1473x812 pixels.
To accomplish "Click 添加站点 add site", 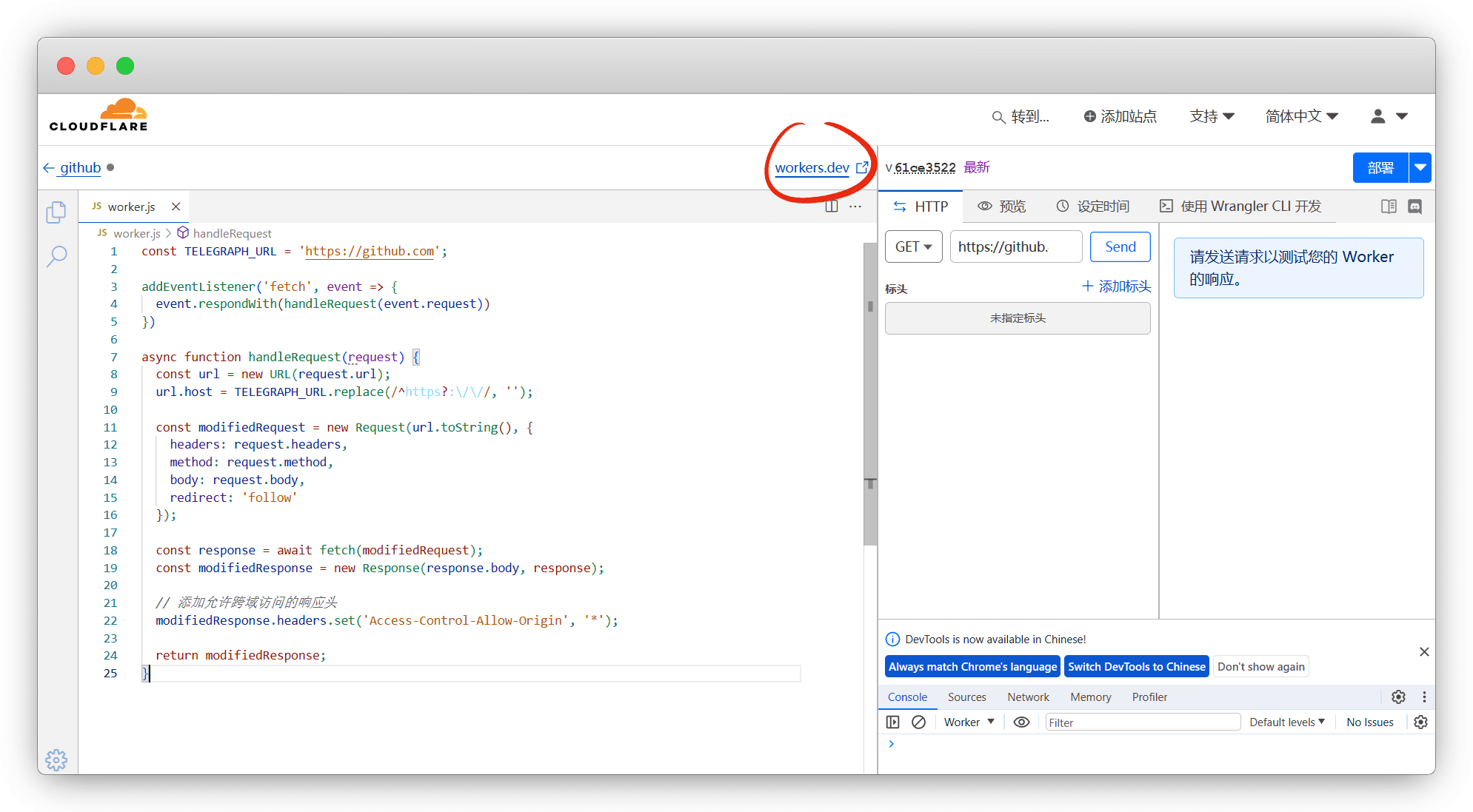I will [1120, 116].
